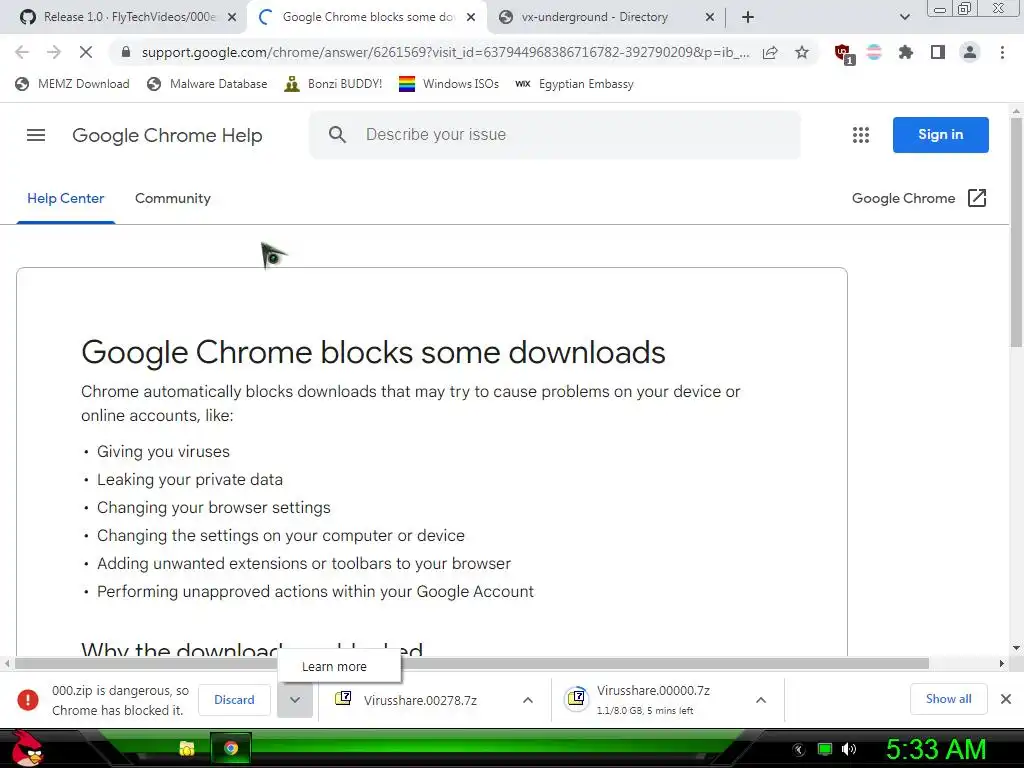Bookmark this page with the star icon
Viewport: 1024px width, 768px height.
802,52
